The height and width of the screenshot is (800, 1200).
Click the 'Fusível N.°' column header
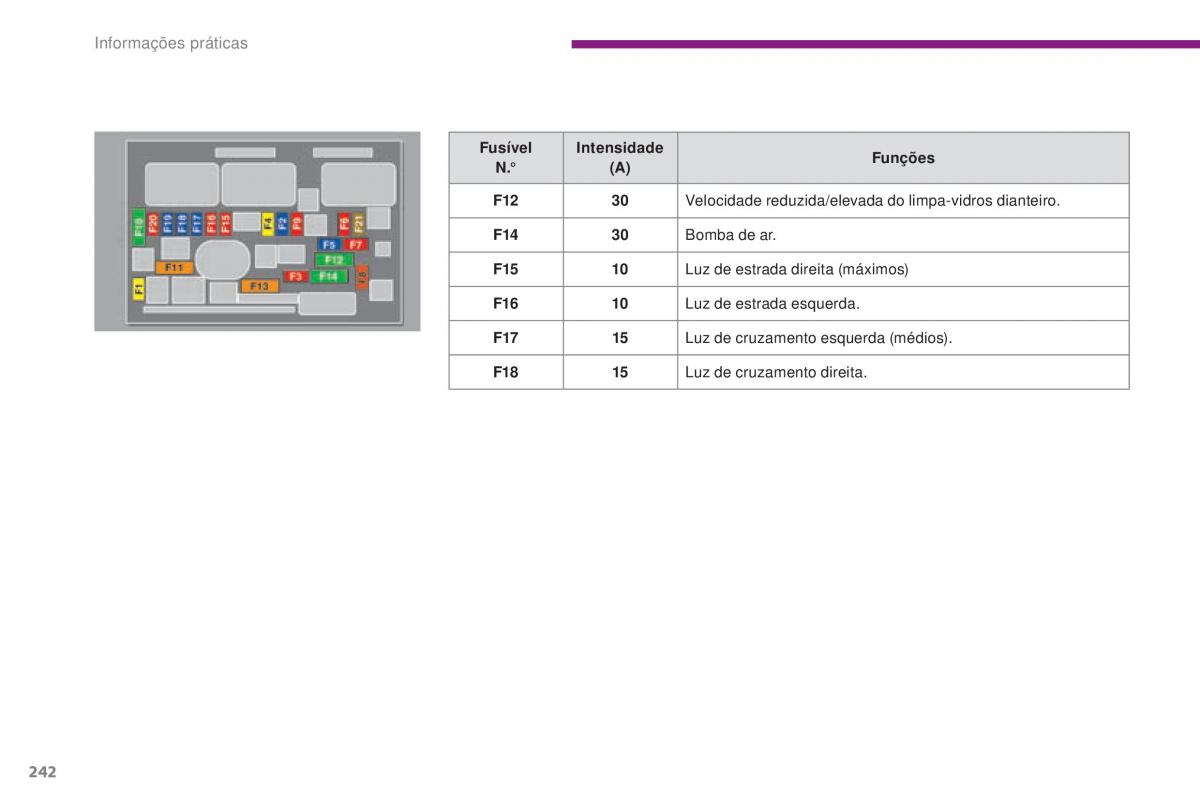506,158
